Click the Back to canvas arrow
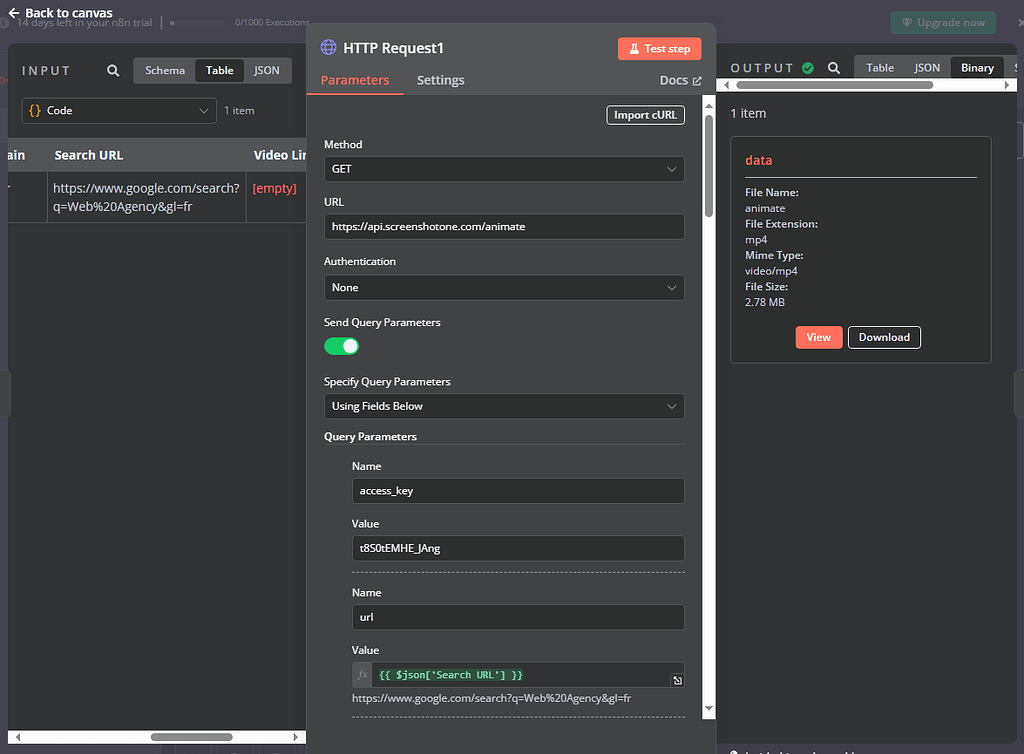The height and width of the screenshot is (754, 1024). point(14,13)
